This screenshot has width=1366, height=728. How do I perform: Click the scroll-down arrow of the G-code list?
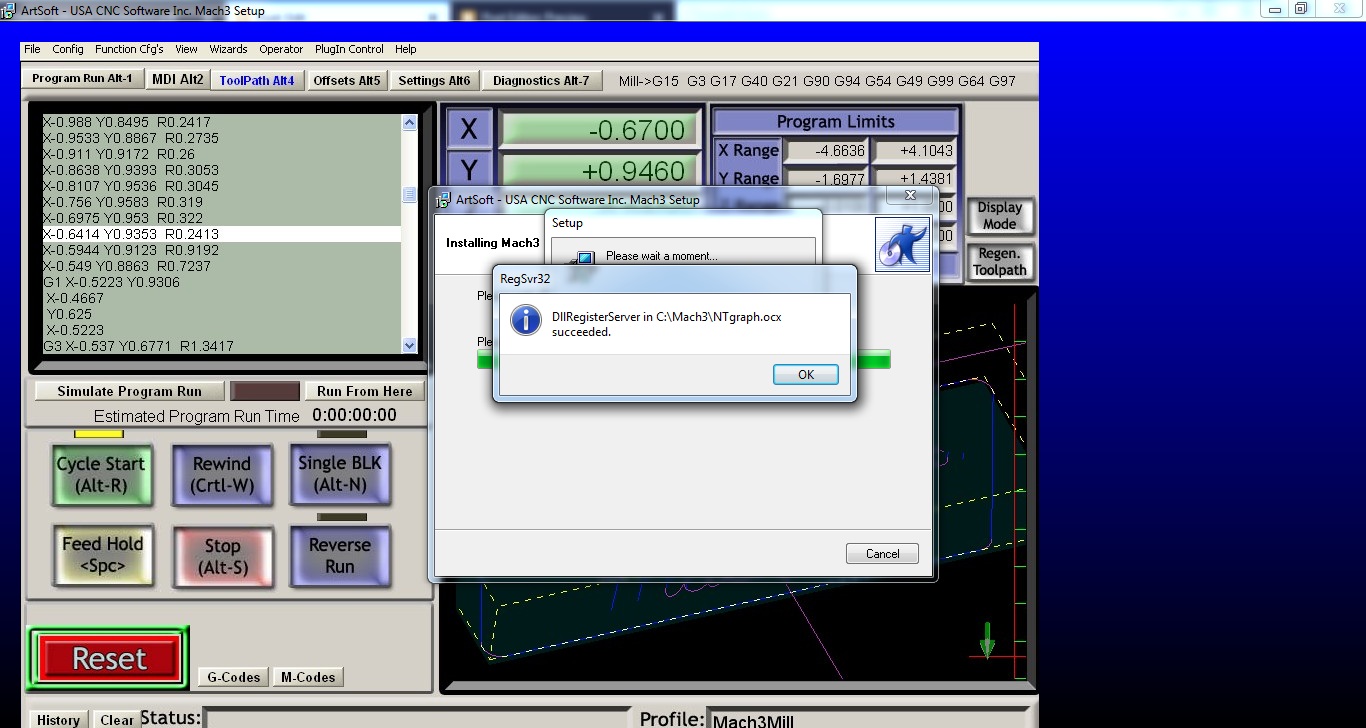pos(409,344)
